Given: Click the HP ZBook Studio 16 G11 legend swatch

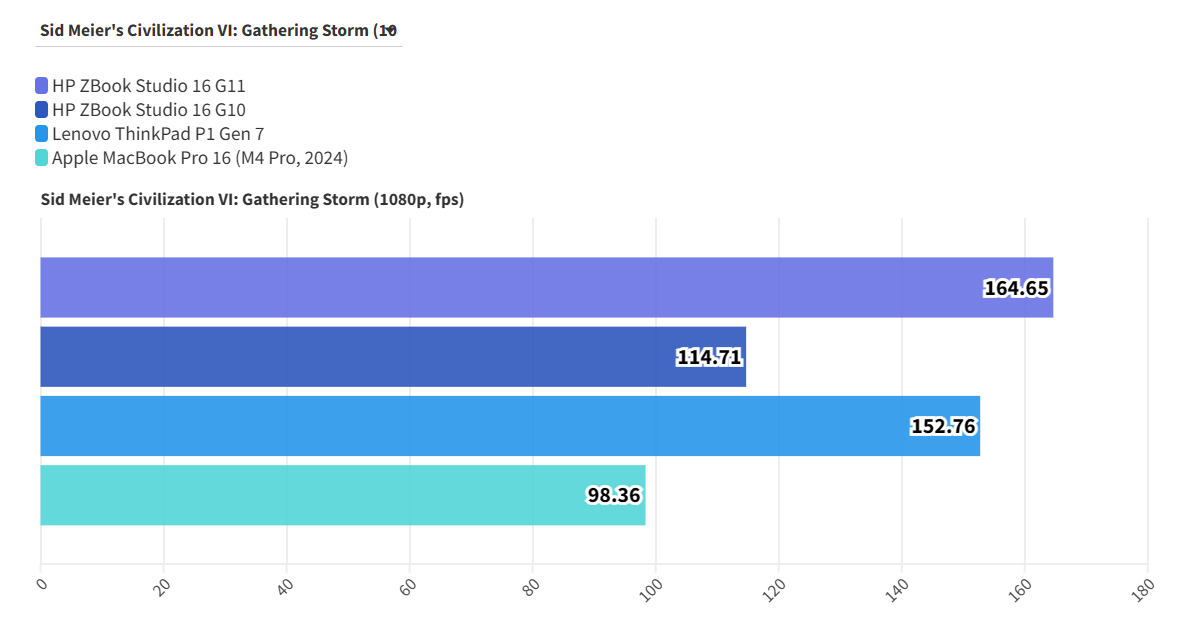Looking at the screenshot, I should (x=41, y=86).
